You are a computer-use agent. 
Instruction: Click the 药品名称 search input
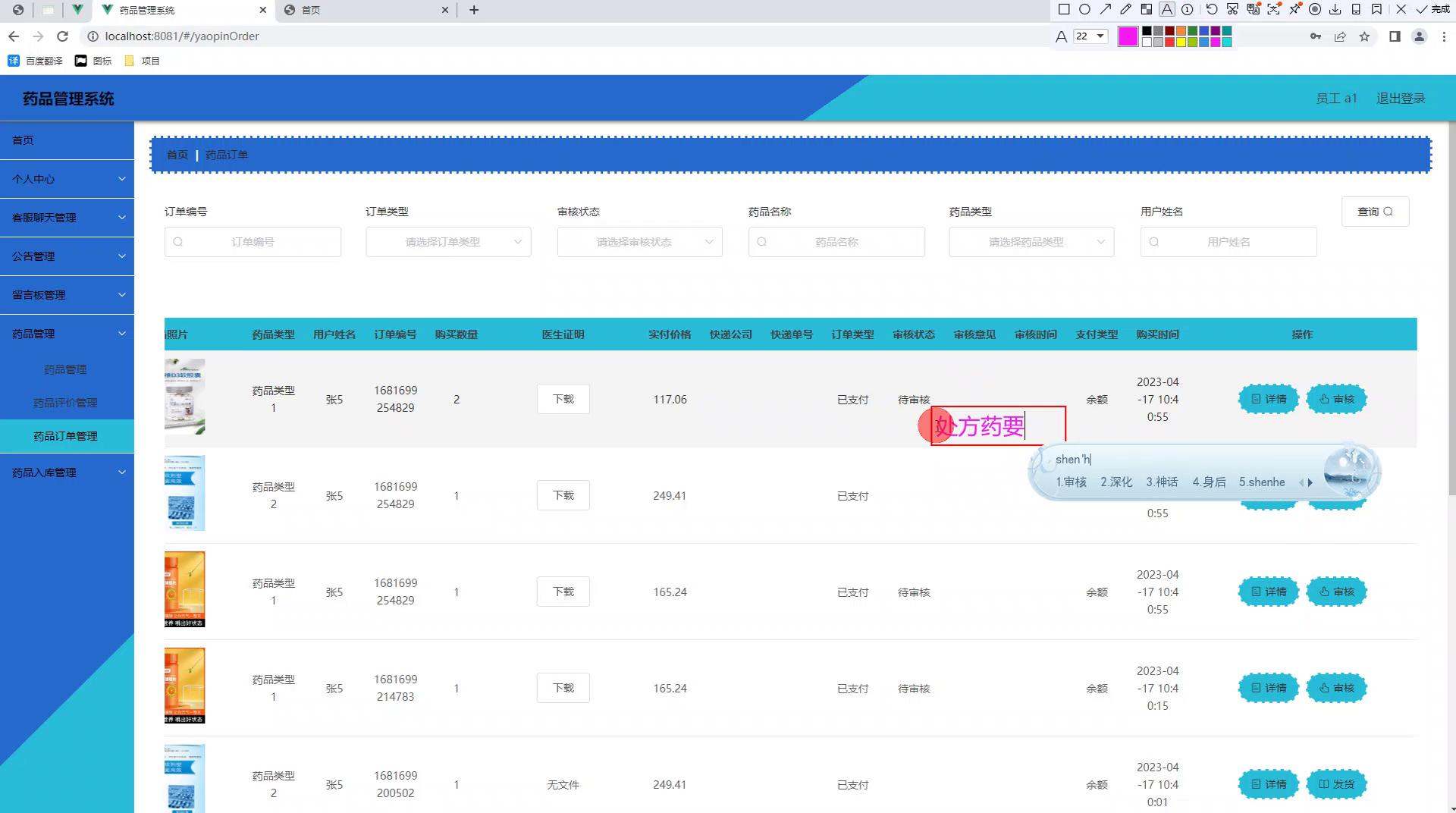[x=836, y=242]
